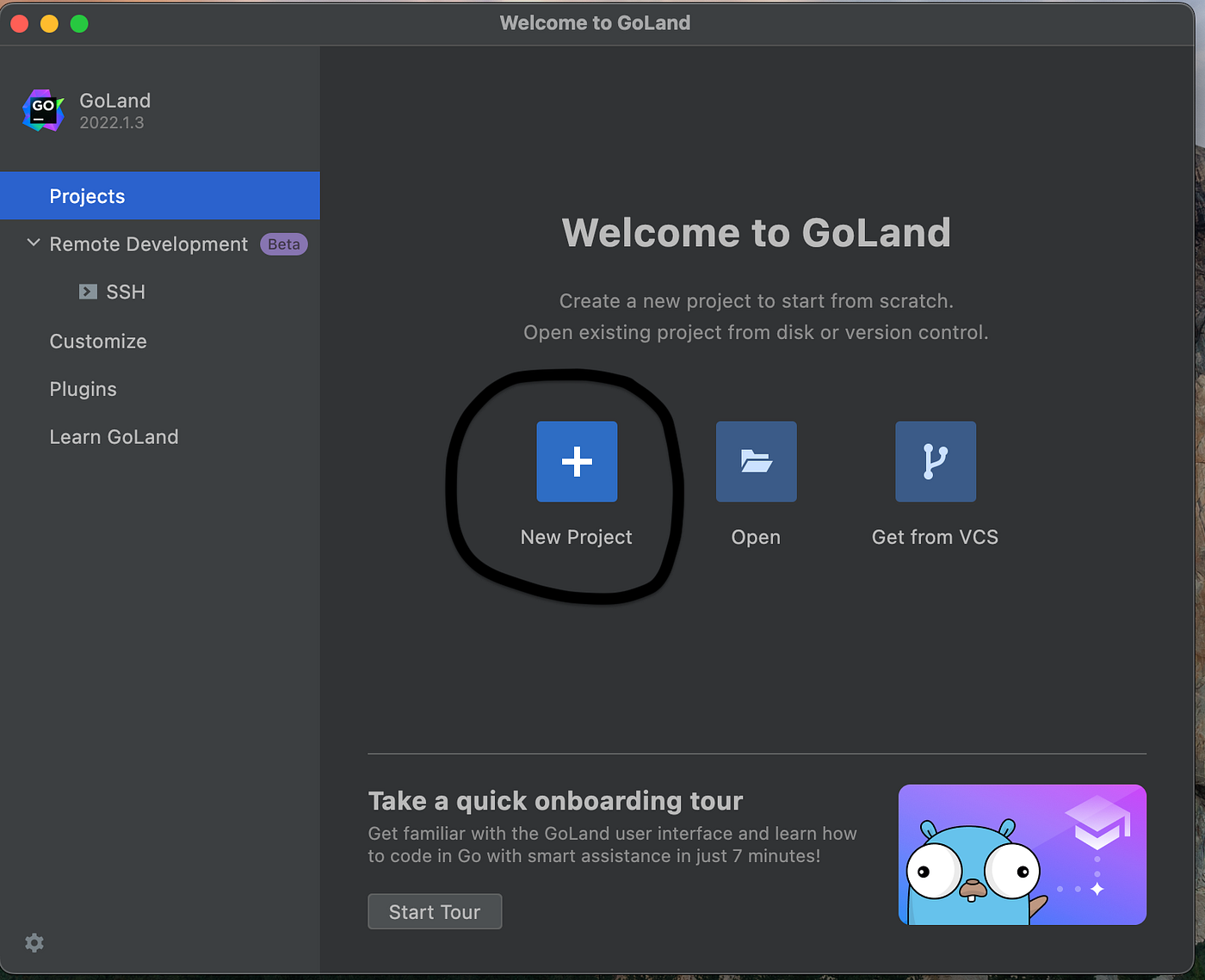Collapse the Remote Development section
The image size is (1205, 980).
[x=33, y=243]
